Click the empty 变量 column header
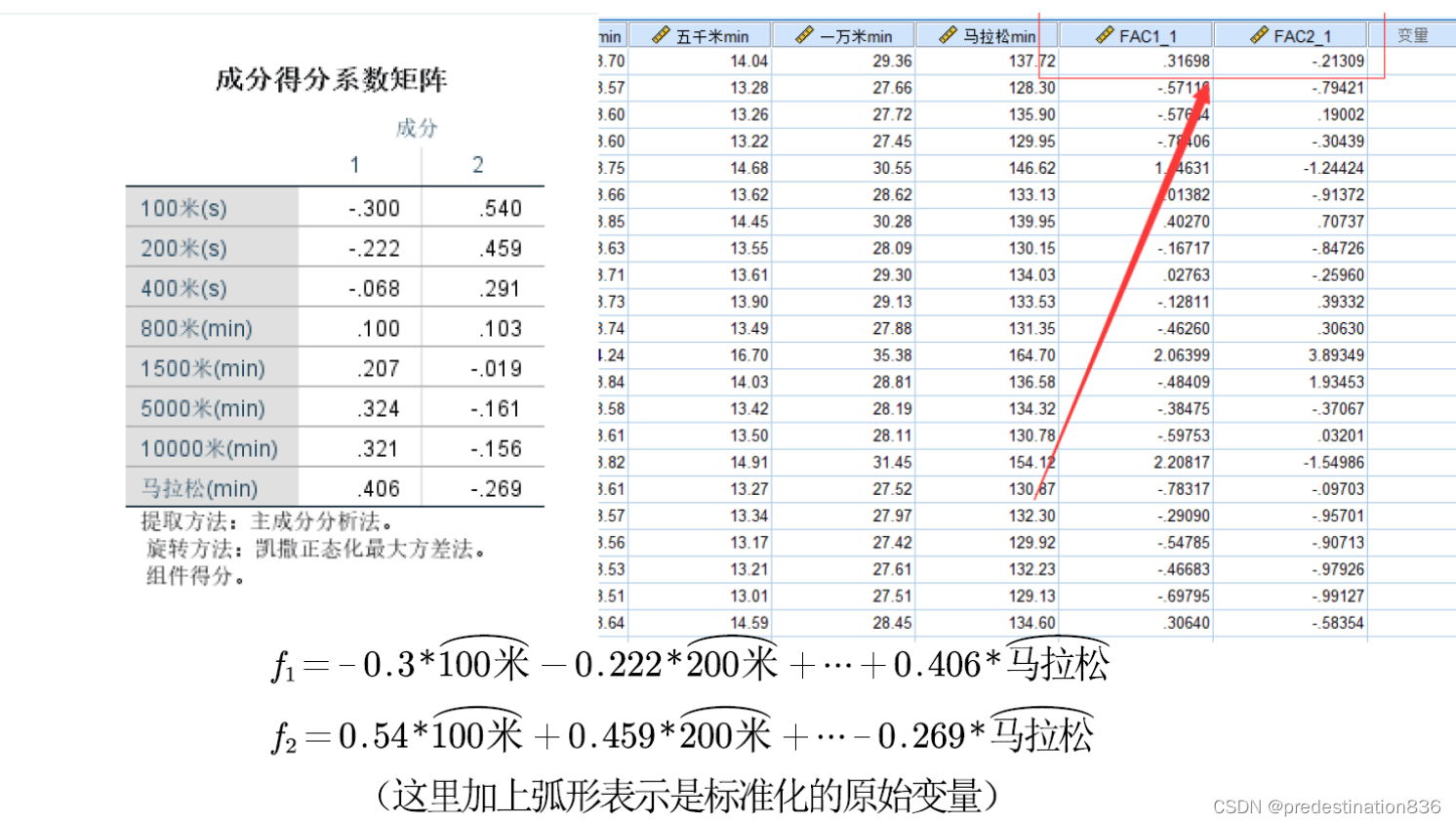The image size is (1456, 826). click(x=1412, y=36)
